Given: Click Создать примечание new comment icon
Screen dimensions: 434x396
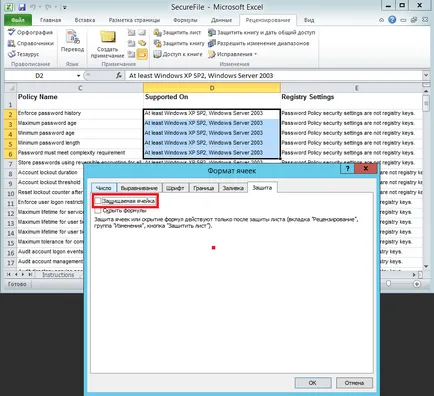Looking at the screenshot, I should 107,37.
